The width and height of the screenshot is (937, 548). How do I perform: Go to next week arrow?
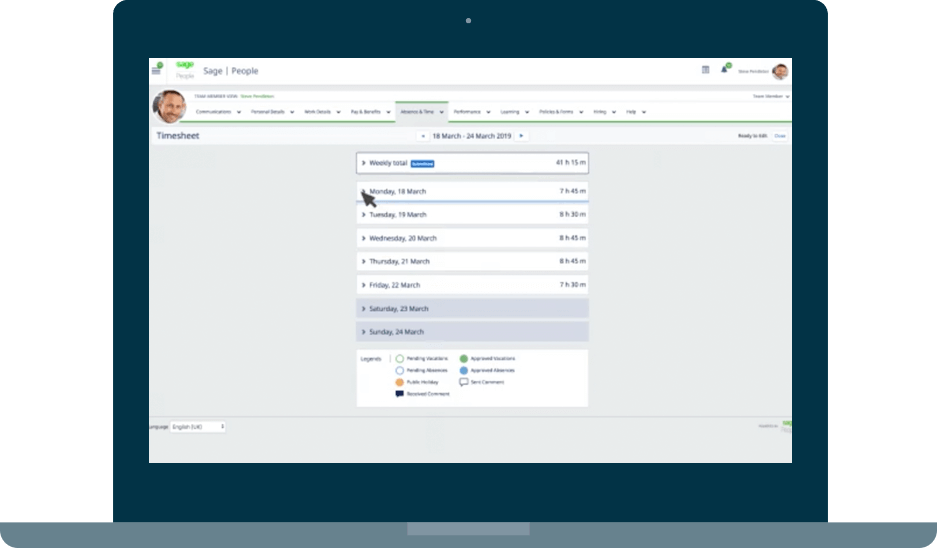(521, 136)
